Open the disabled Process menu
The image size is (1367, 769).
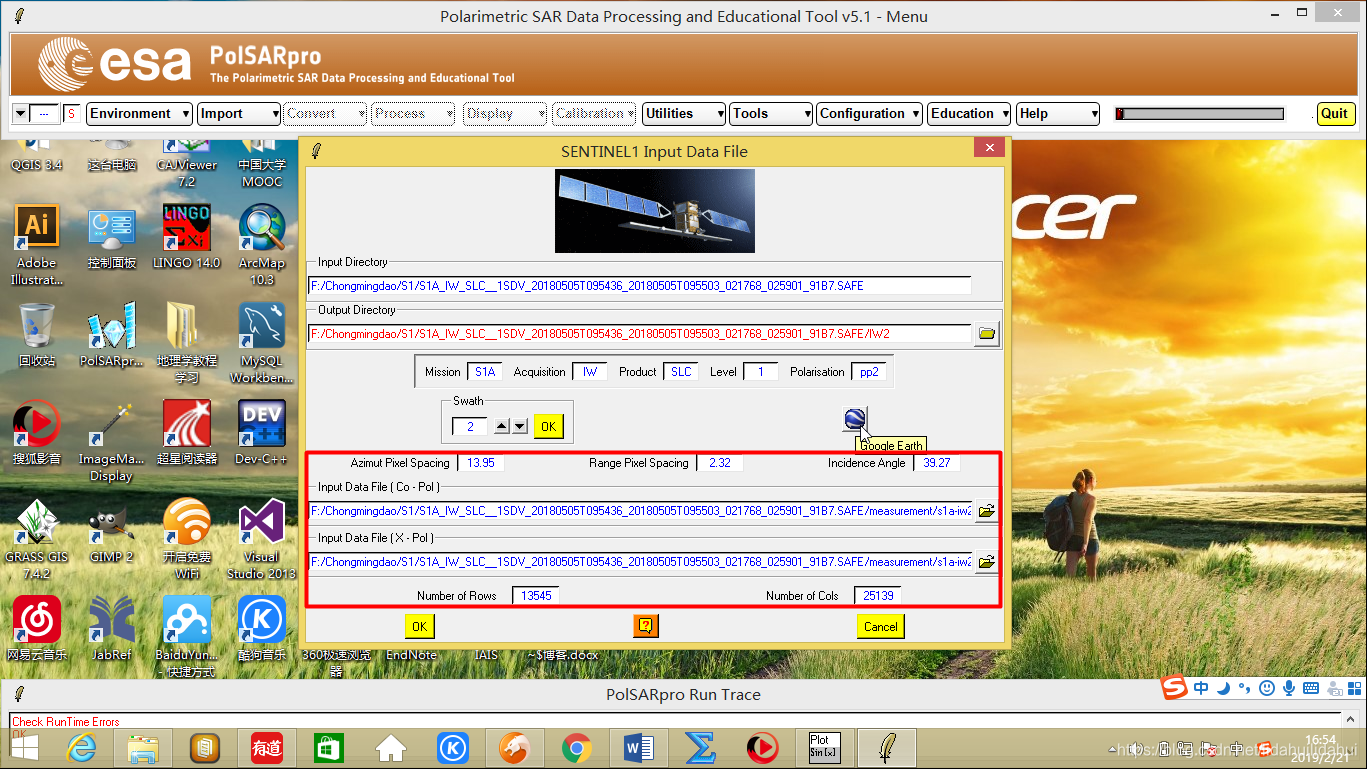point(414,114)
